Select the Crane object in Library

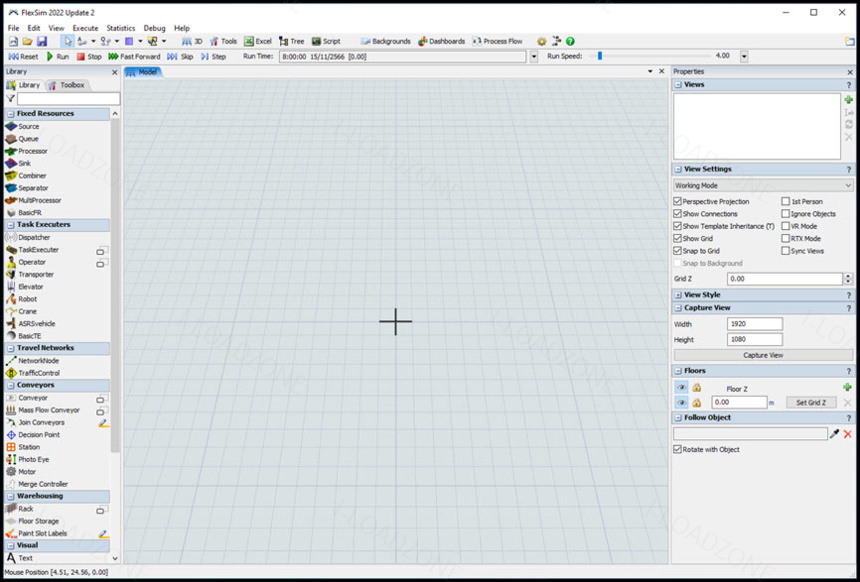(x=27, y=312)
